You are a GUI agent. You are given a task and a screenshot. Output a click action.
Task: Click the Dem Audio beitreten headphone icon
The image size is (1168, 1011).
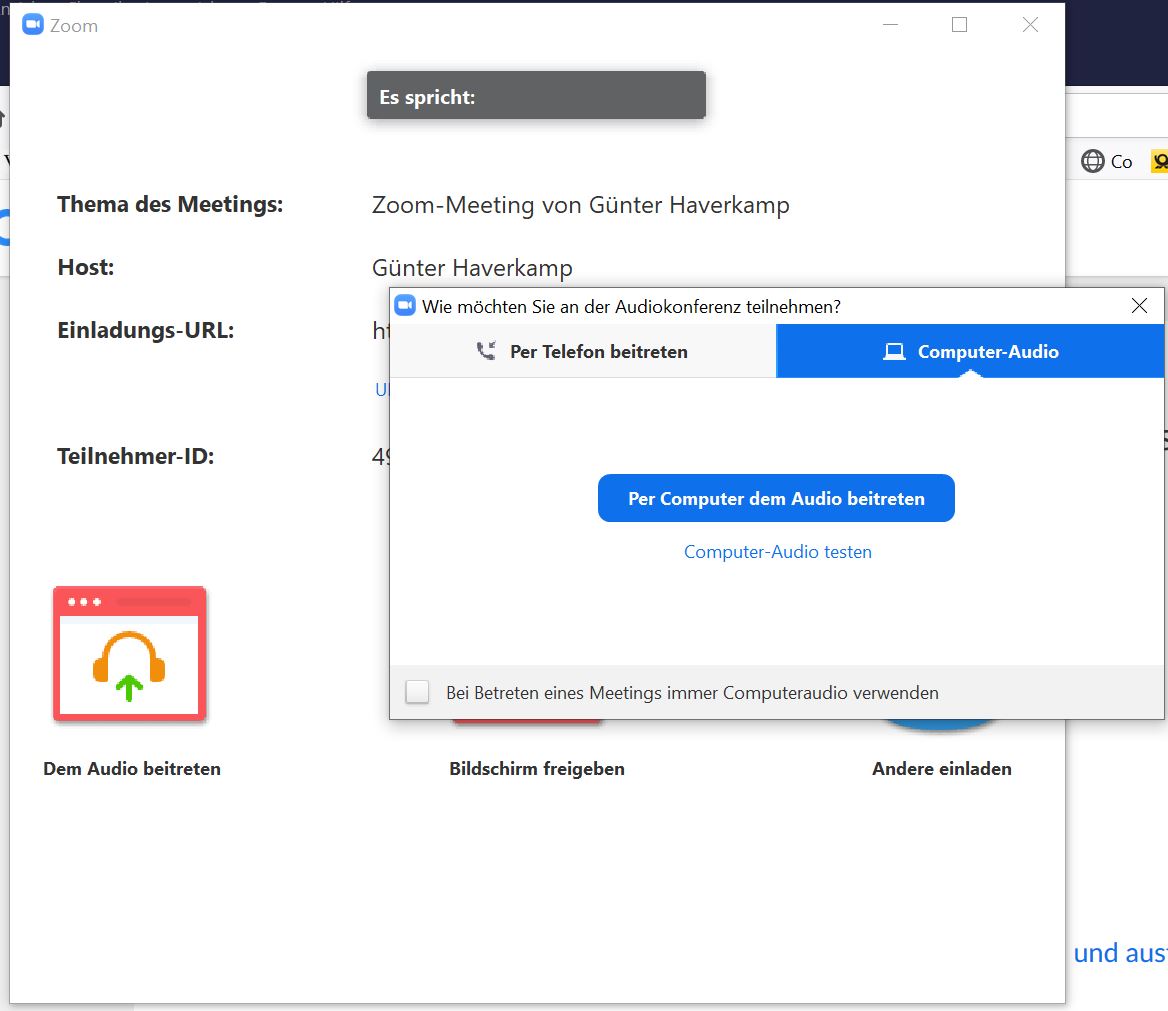130,653
